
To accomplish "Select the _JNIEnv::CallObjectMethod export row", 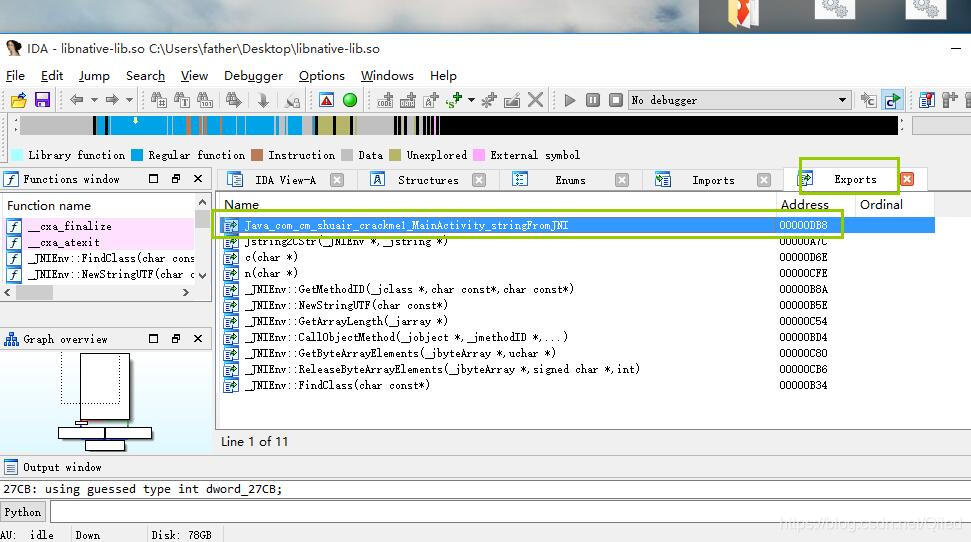I will click(577, 338).
